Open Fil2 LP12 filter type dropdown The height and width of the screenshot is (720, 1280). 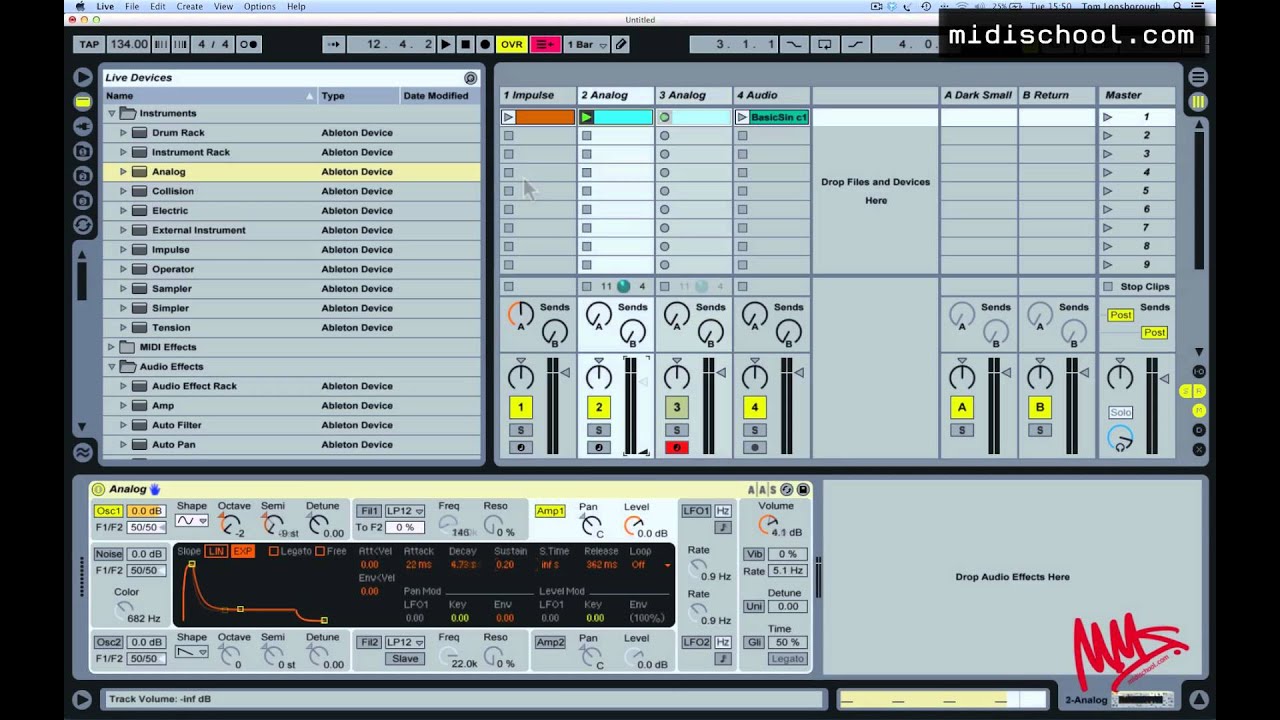pyautogui.click(x=405, y=642)
